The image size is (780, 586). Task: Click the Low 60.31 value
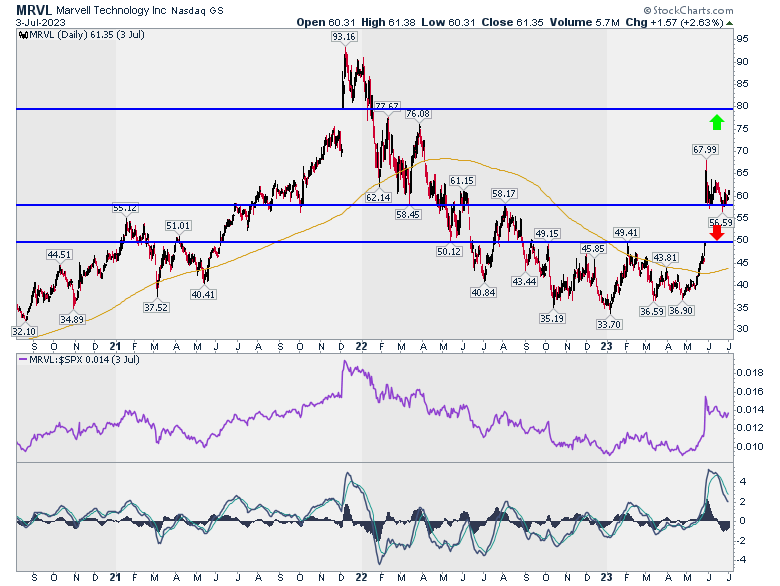click(448, 22)
